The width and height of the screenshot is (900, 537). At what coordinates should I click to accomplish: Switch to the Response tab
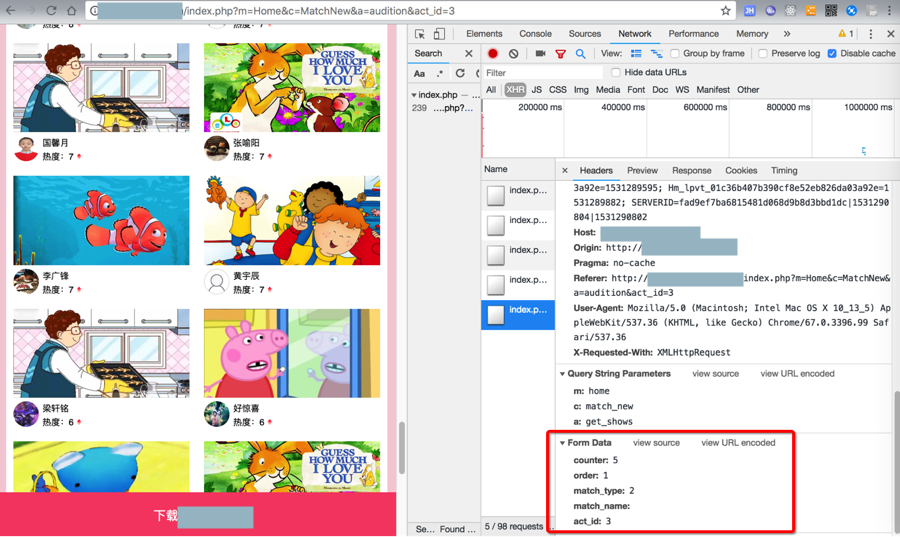[692, 170]
